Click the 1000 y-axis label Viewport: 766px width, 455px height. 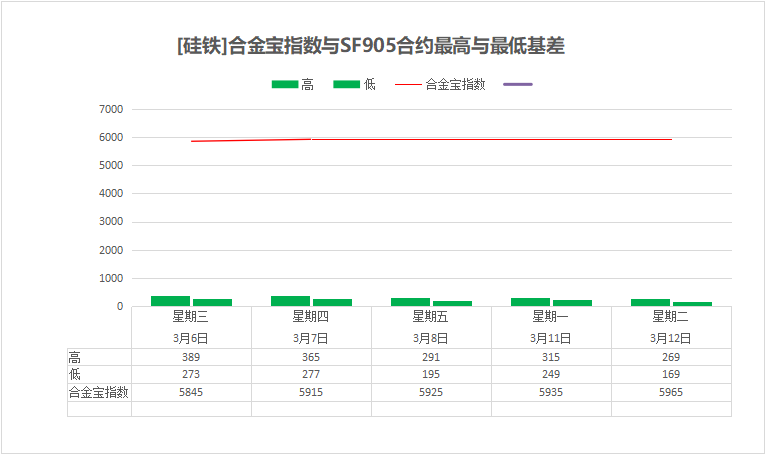click(x=111, y=278)
